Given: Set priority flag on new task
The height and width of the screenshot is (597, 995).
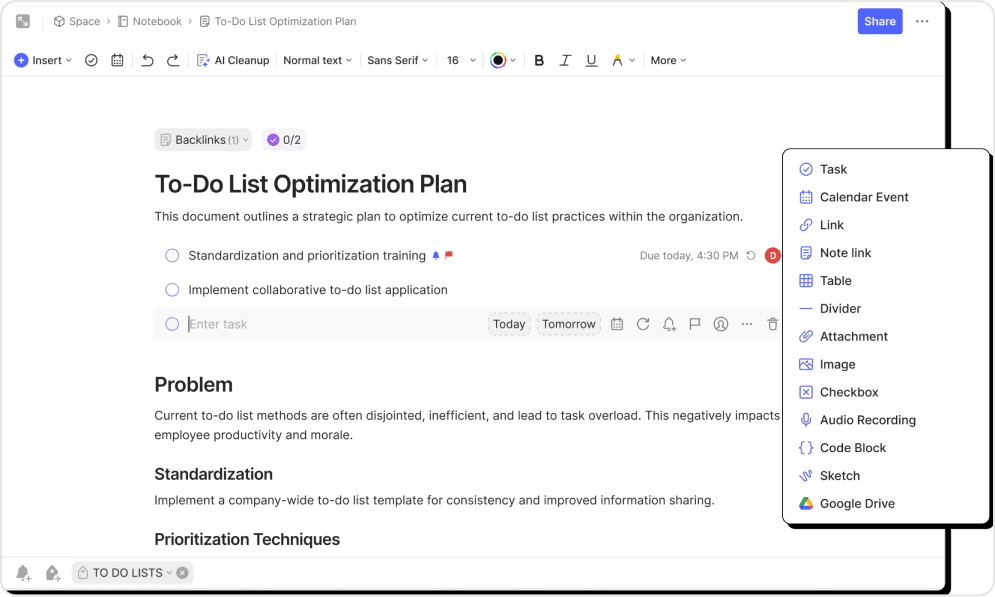Looking at the screenshot, I should [x=695, y=324].
